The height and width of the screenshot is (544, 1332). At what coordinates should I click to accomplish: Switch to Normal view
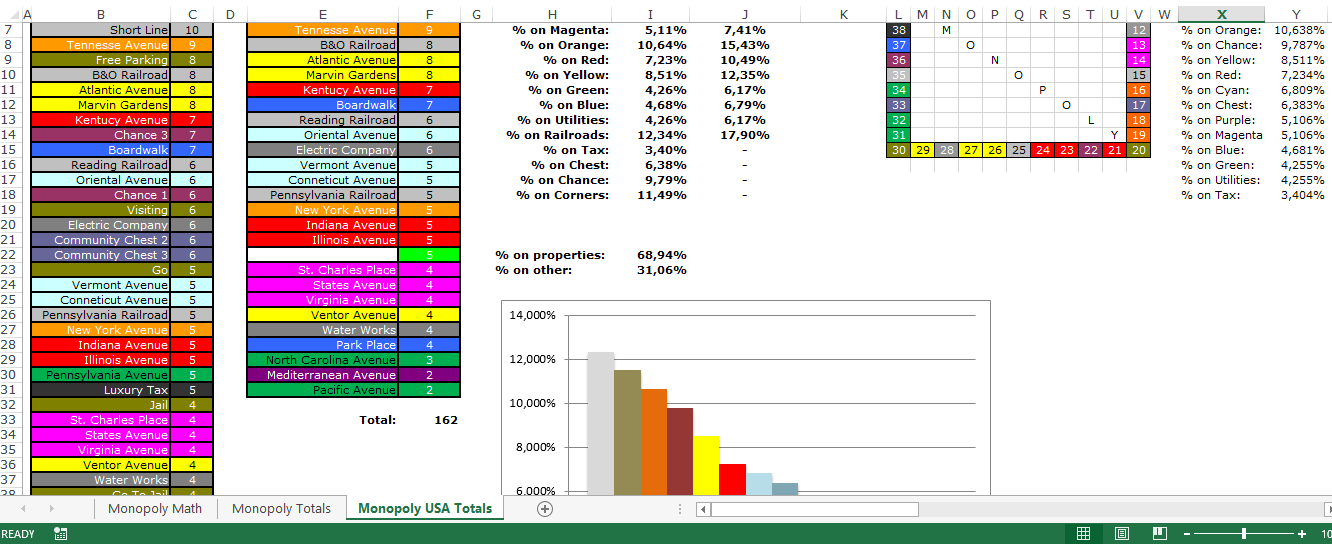tap(1083, 534)
